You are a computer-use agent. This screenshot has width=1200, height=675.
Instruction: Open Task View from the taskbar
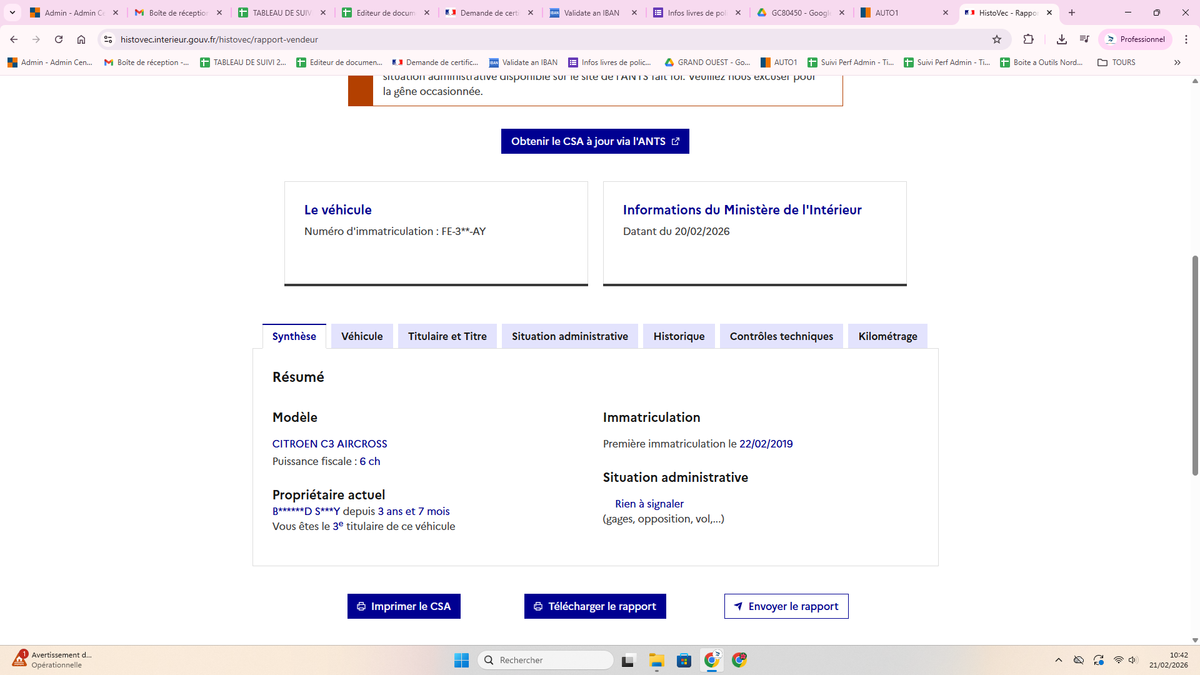tap(629, 660)
